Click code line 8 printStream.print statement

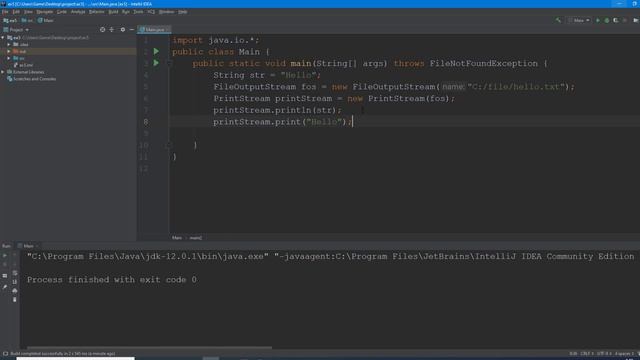[282, 122]
